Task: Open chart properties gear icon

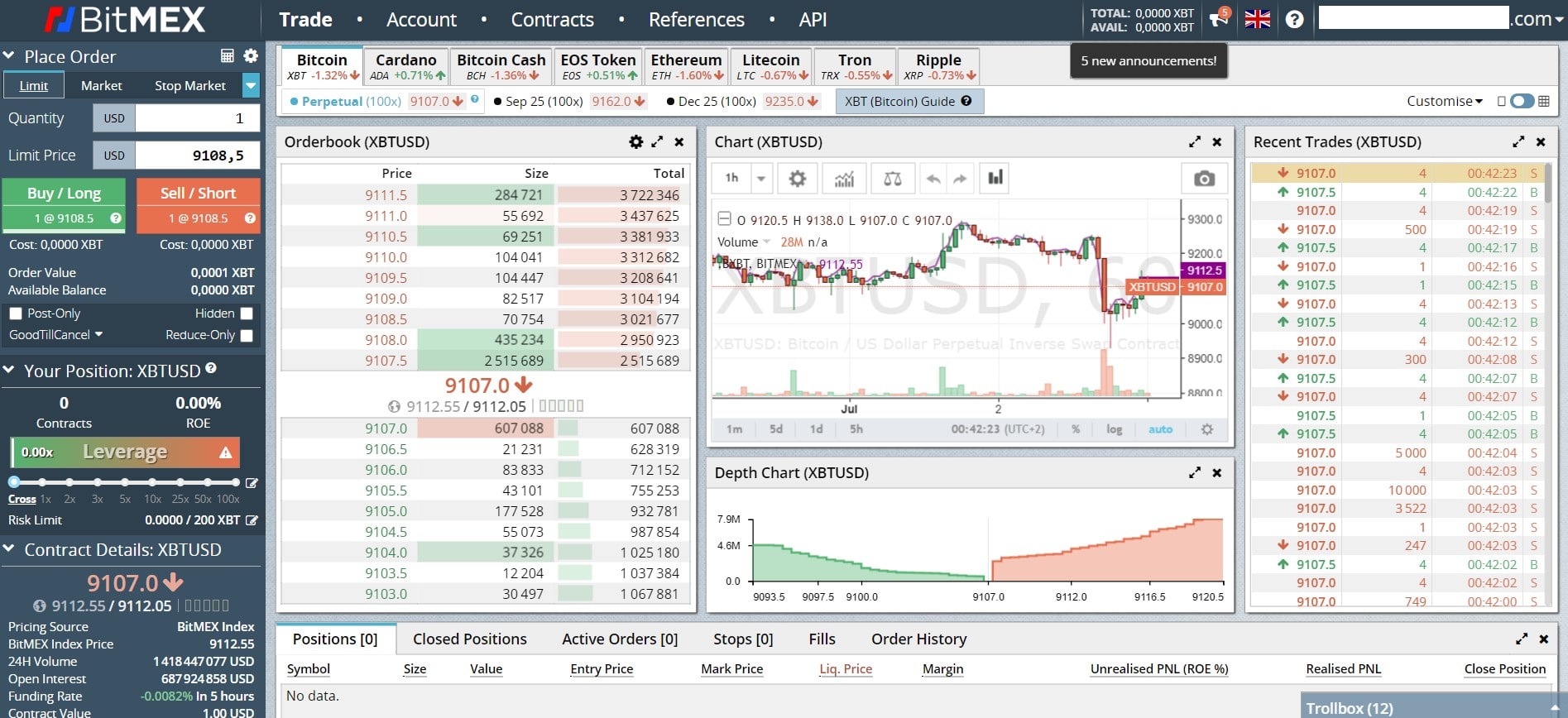Action: pos(797,178)
